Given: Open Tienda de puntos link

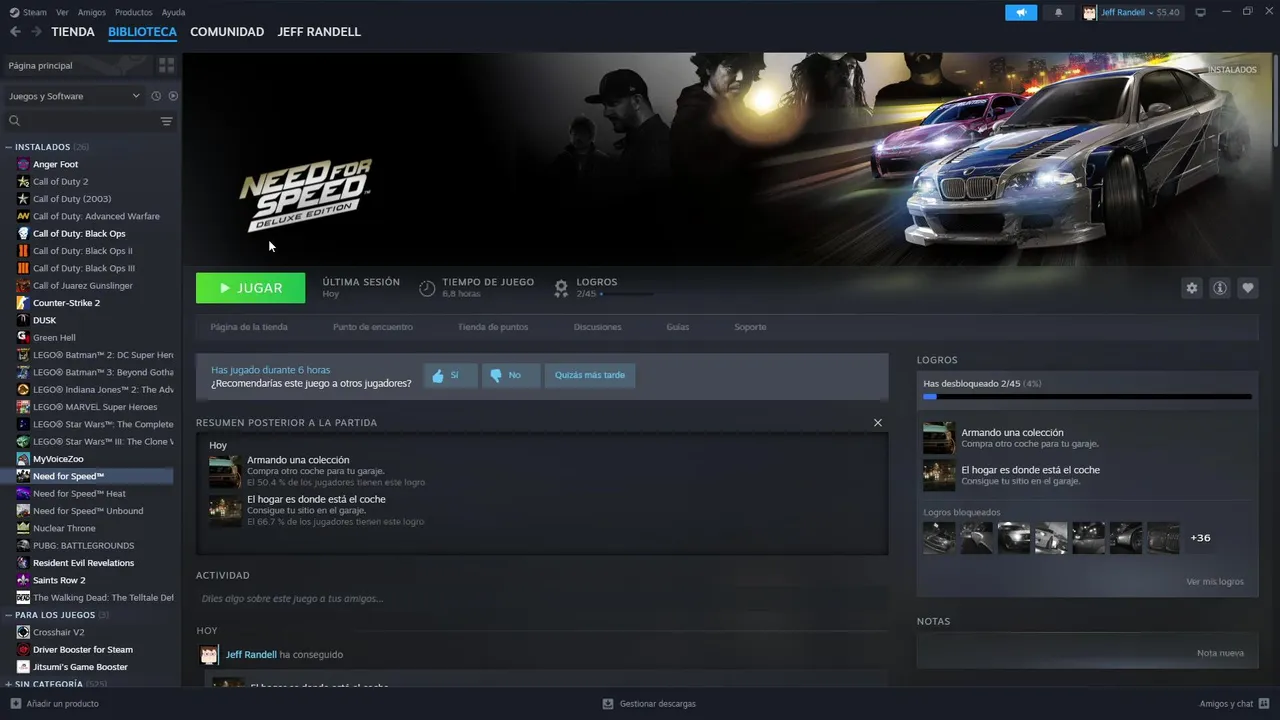Looking at the screenshot, I should [493, 327].
